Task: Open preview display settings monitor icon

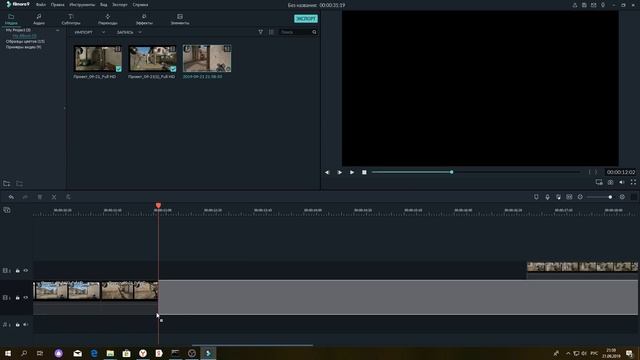Action: [x=599, y=182]
